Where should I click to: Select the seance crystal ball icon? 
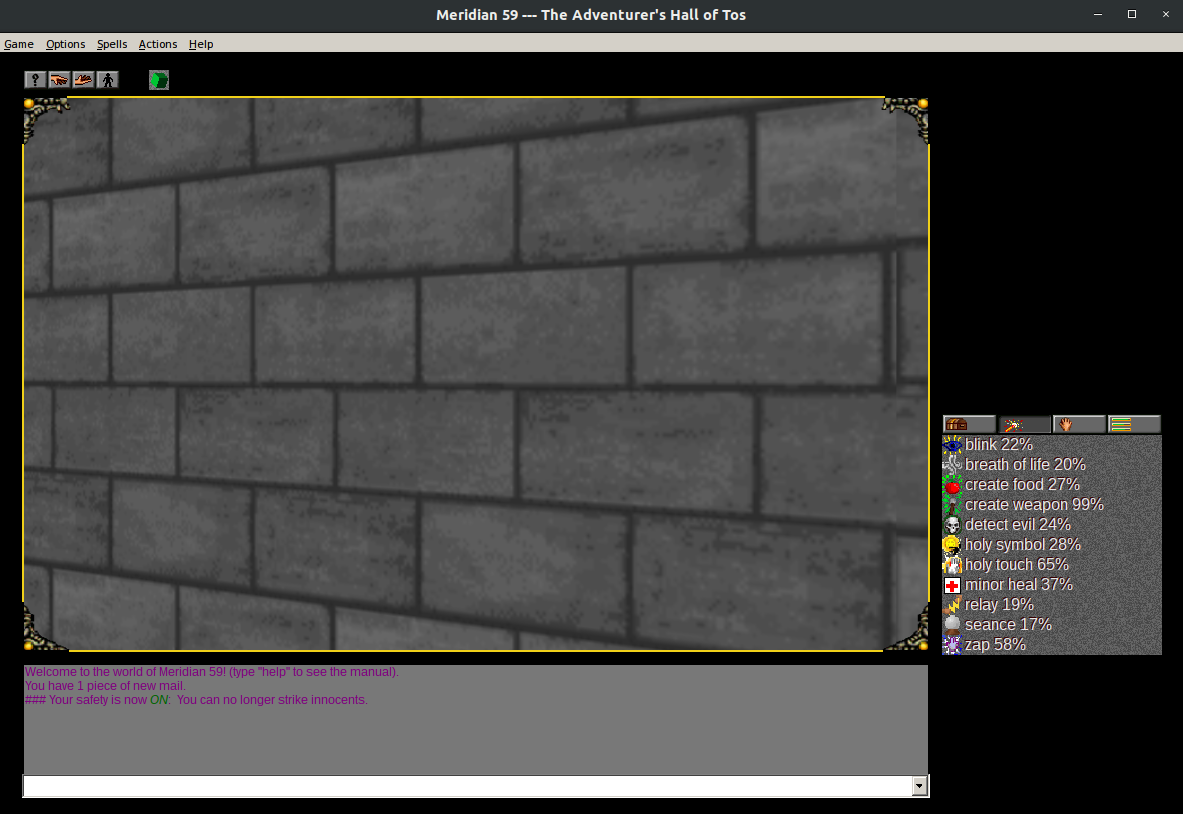(x=952, y=625)
